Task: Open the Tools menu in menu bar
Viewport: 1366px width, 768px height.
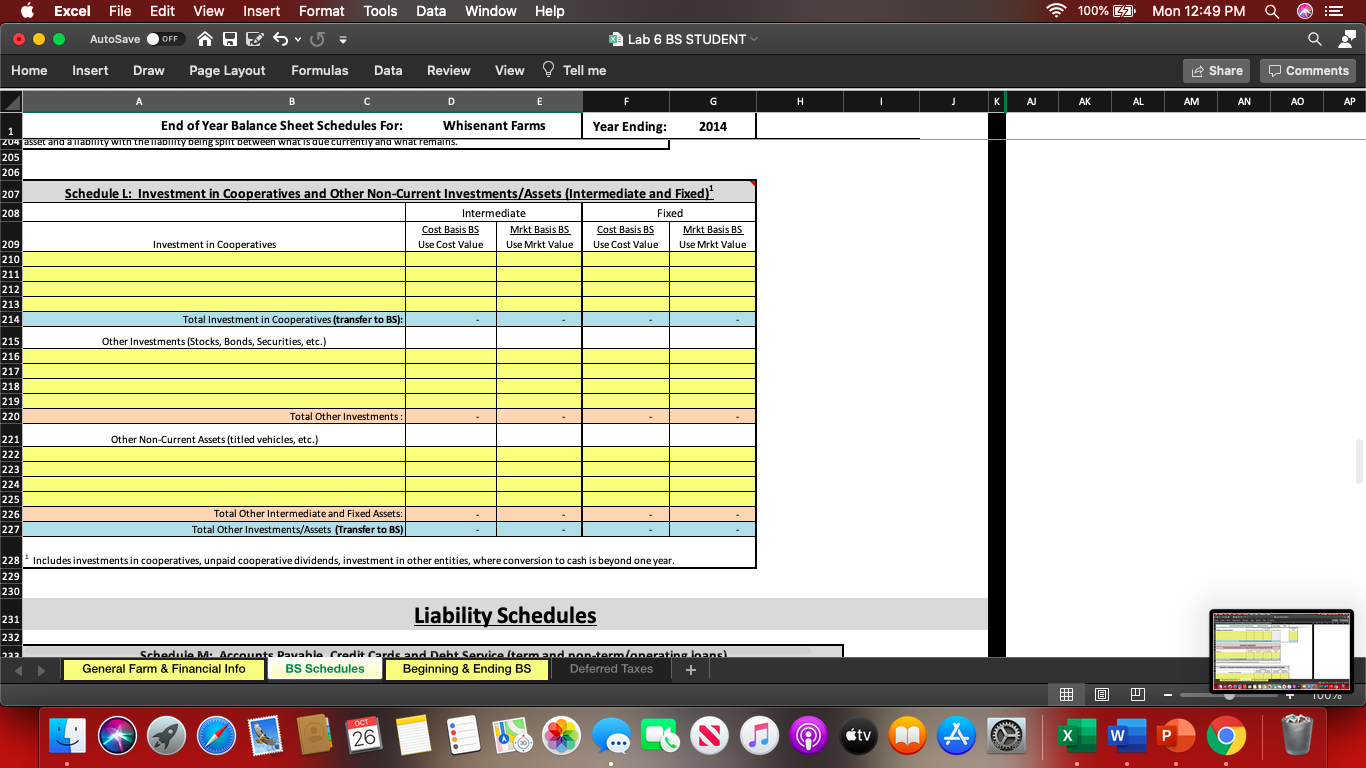Action: pyautogui.click(x=380, y=11)
